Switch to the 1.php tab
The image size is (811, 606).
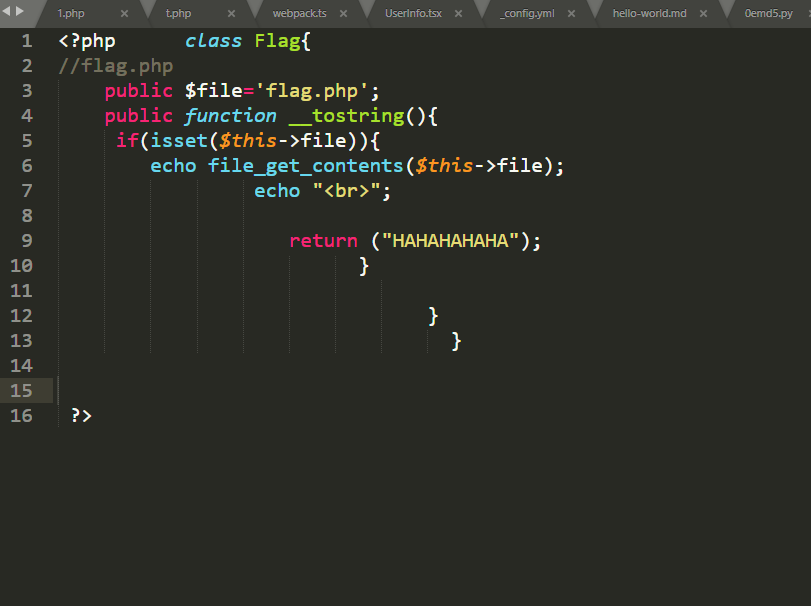click(x=71, y=14)
